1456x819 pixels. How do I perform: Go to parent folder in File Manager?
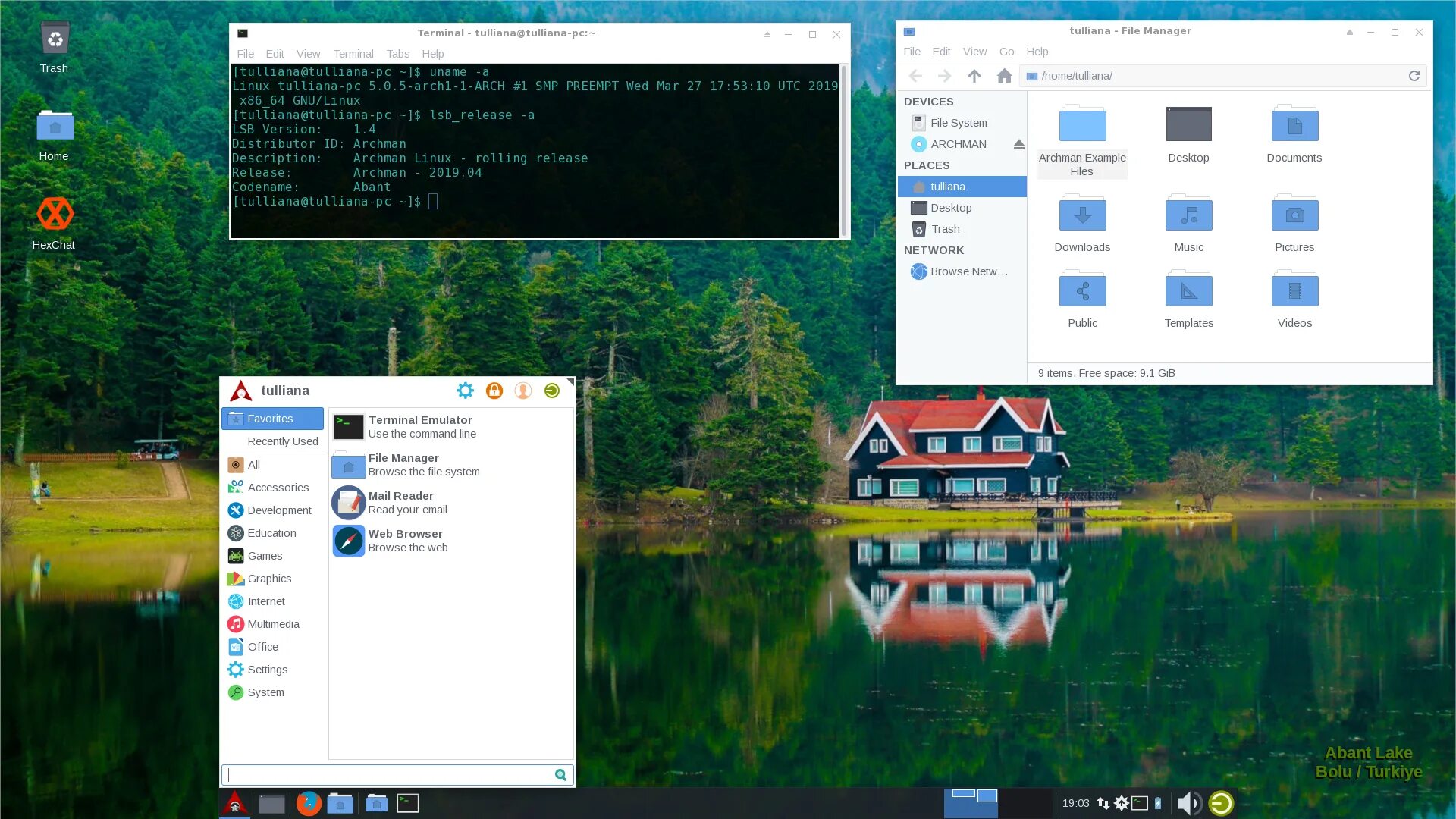pyautogui.click(x=974, y=76)
